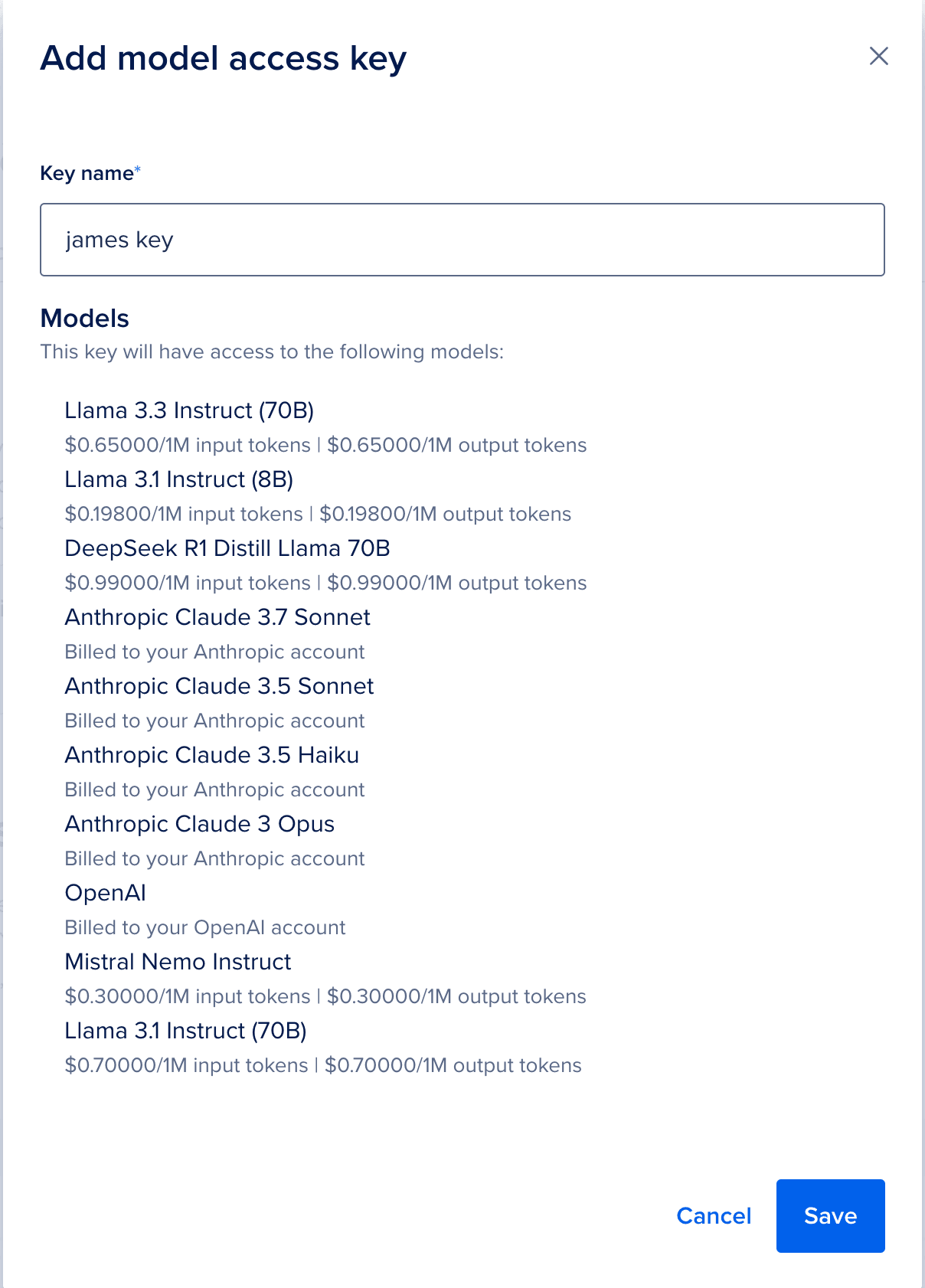Image resolution: width=925 pixels, height=1288 pixels.
Task: Cancel adding the model access key
Action: pos(713,1216)
